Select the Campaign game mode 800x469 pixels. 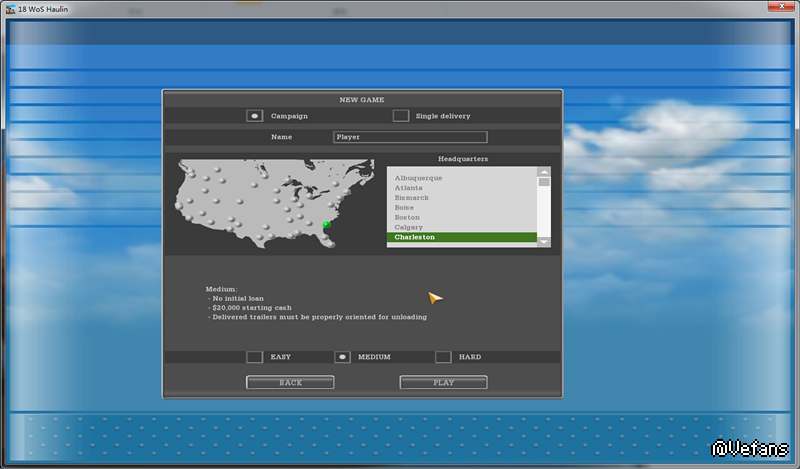point(254,116)
